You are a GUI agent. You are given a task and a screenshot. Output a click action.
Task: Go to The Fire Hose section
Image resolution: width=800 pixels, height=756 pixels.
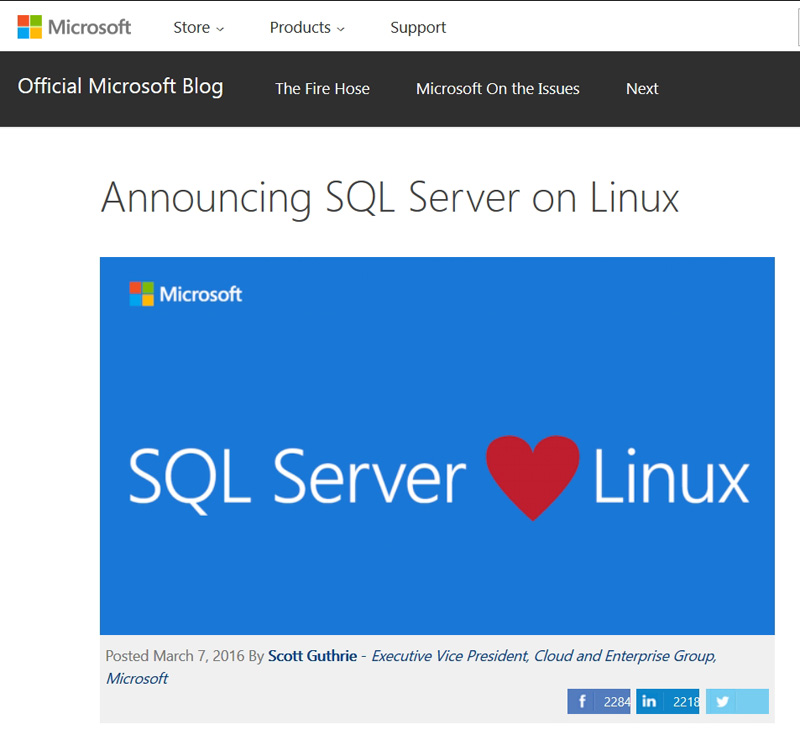click(x=322, y=89)
